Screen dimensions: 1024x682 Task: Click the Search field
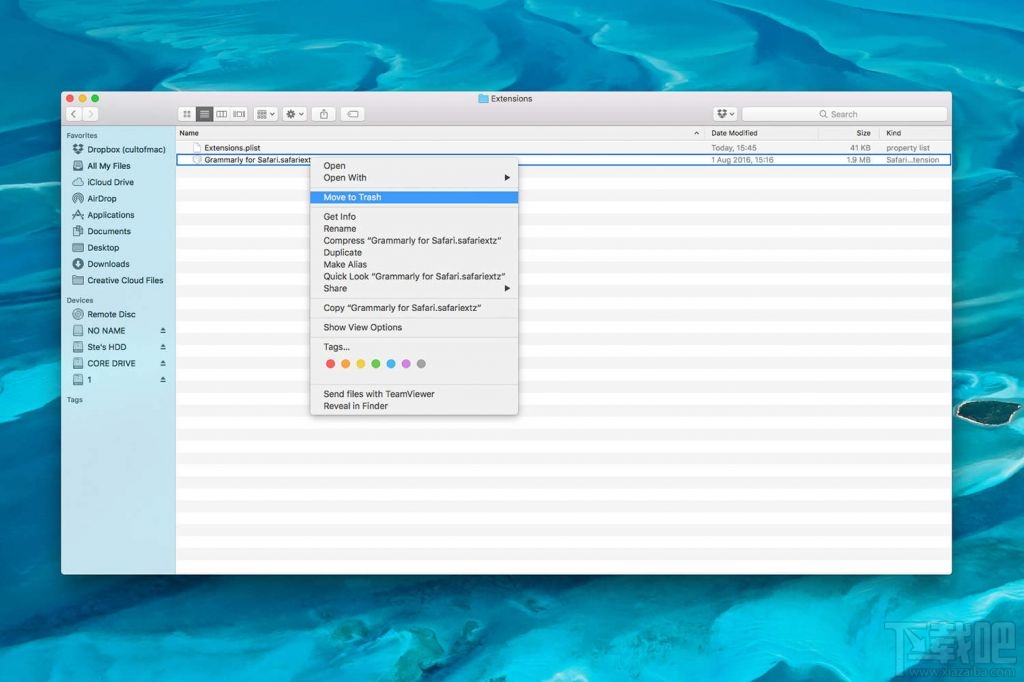(844, 115)
